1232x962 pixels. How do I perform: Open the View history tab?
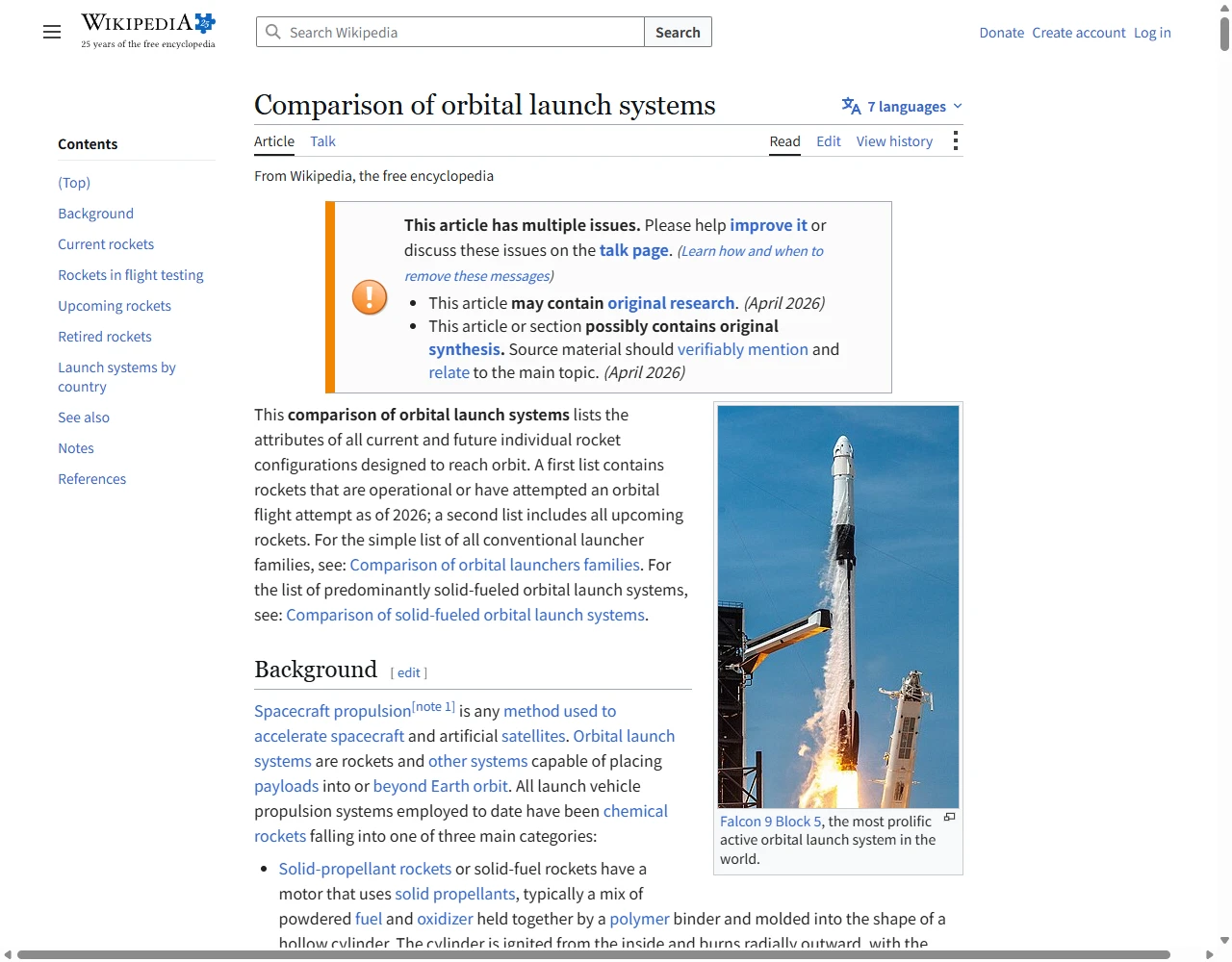(894, 141)
